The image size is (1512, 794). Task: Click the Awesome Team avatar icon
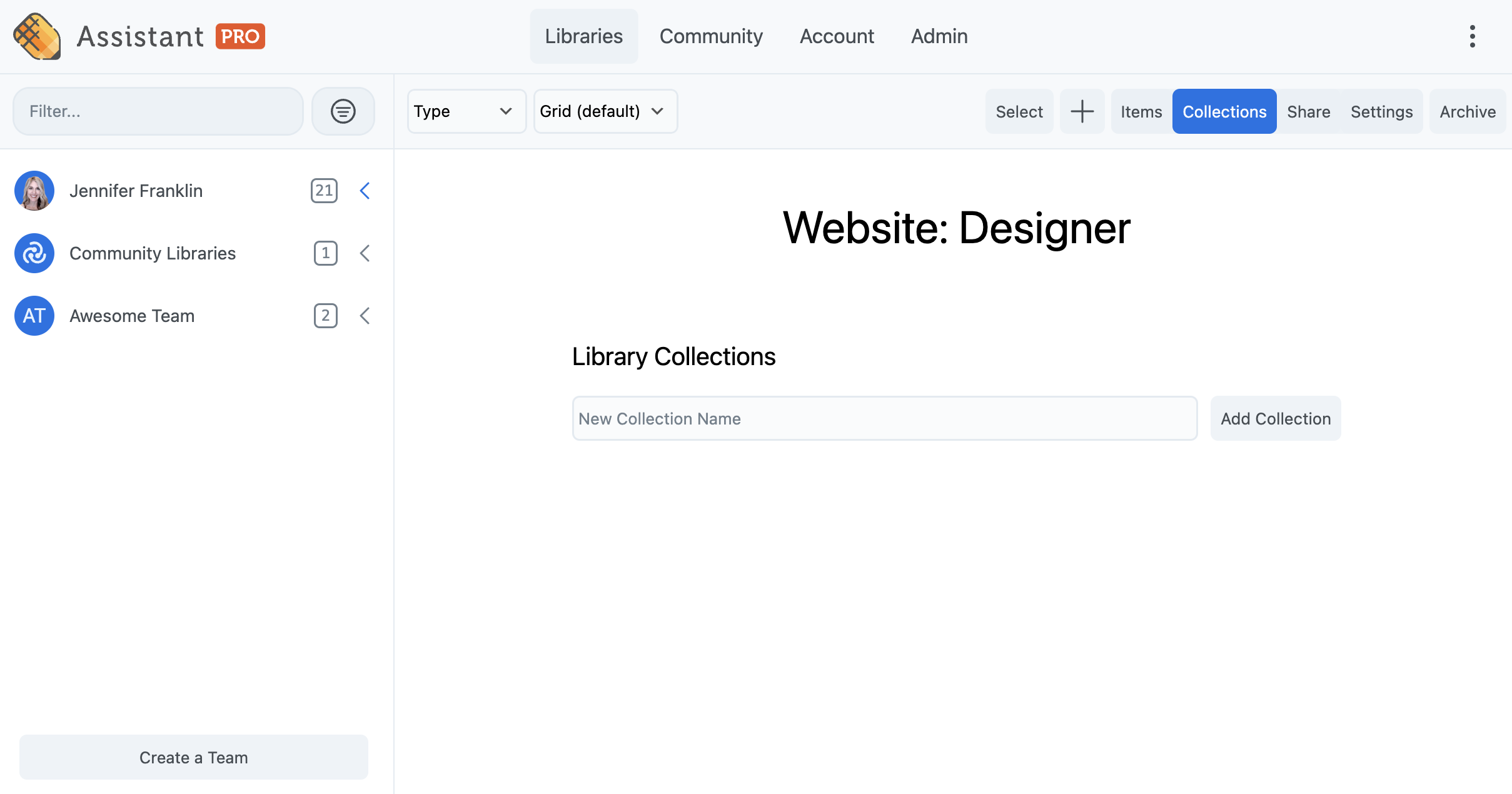[x=35, y=315]
